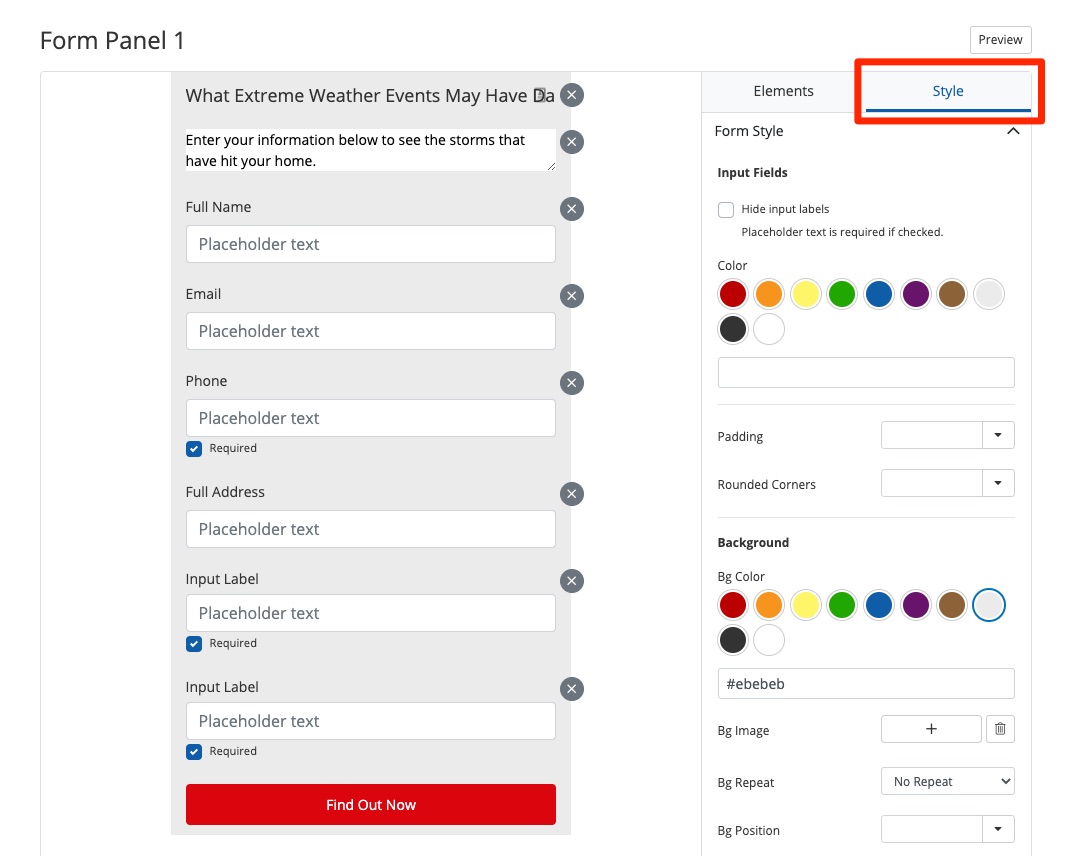
Task: Choose the red Bg Color swatch
Action: point(733,605)
